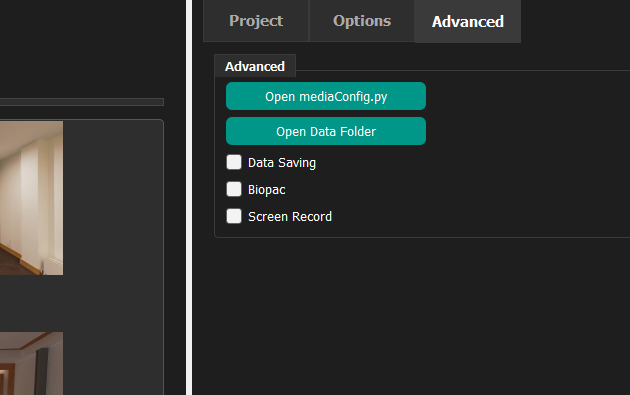Click the Advanced group box title
This screenshot has width=630, height=395.
(255, 66)
